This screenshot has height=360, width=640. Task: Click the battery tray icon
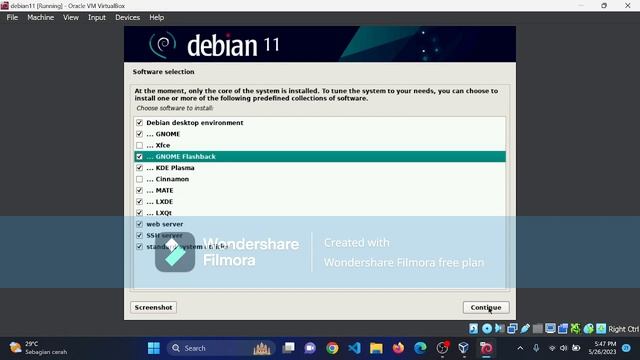pyautogui.click(x=576, y=348)
